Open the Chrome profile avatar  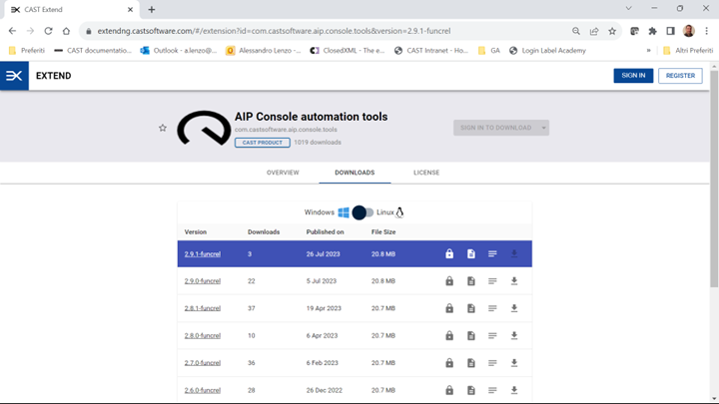point(689,31)
